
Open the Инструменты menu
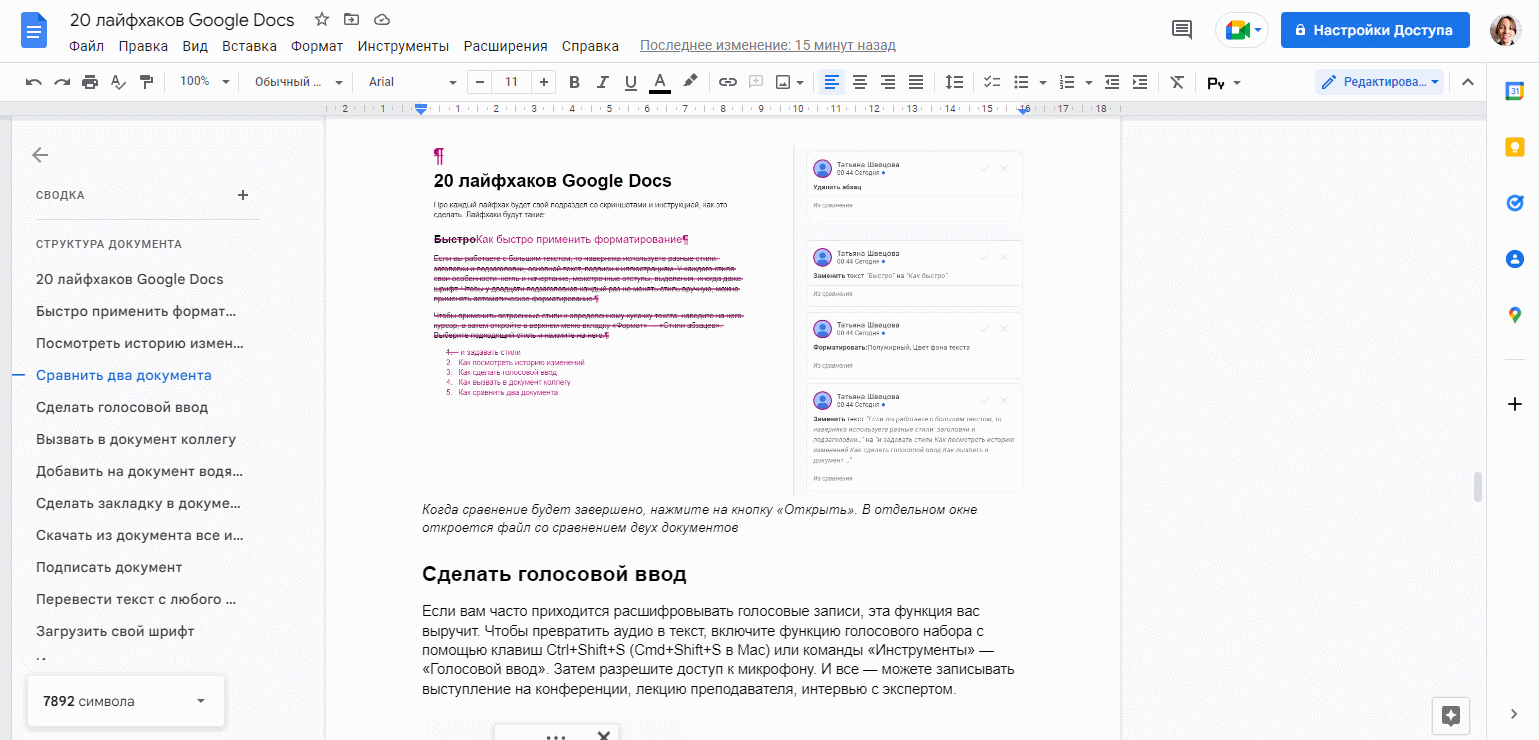coord(403,46)
